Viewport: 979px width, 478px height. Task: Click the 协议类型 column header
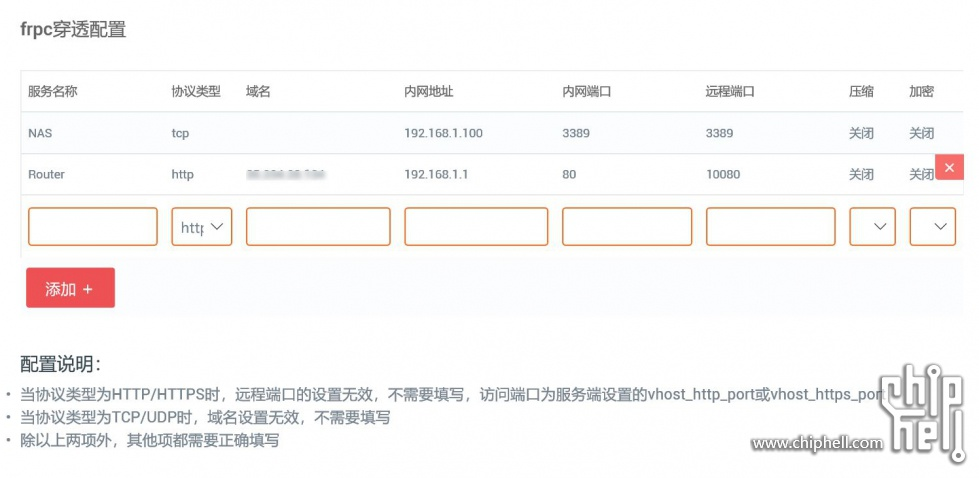[196, 92]
